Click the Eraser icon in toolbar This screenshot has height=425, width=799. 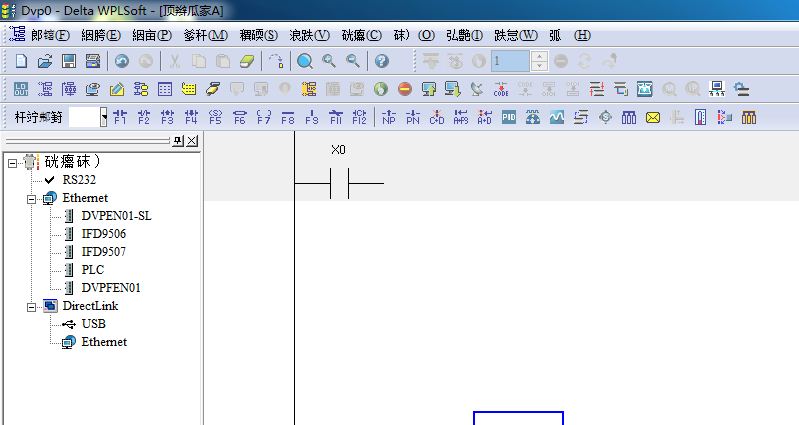[x=249, y=62]
